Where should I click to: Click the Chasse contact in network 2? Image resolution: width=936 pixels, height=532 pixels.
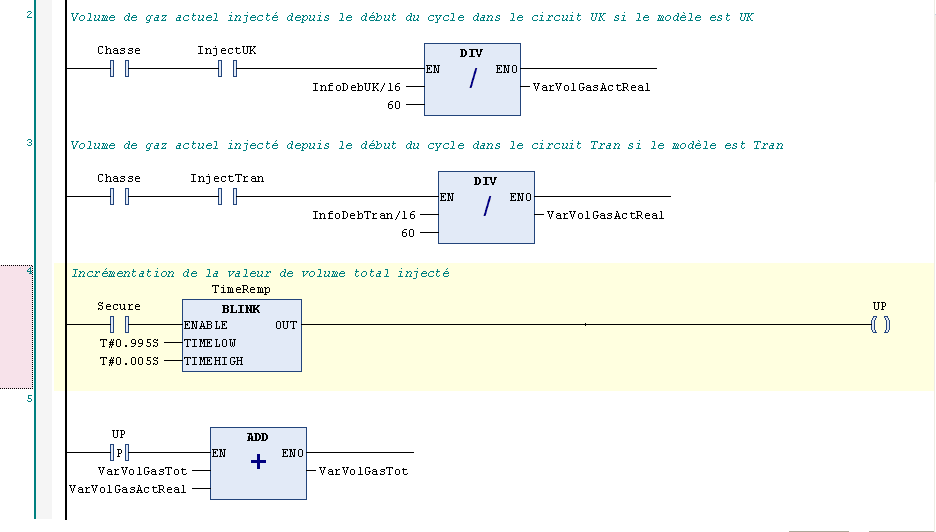pos(119,69)
